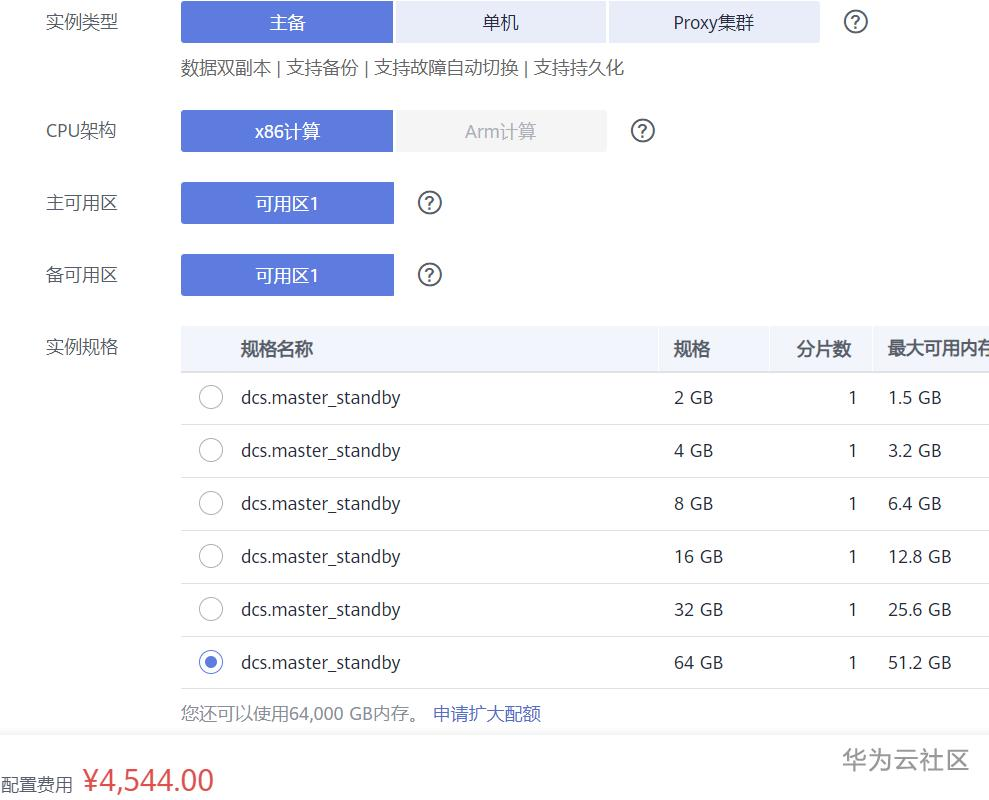Click the 6.4 GB max memory value
Viewport: 989px width, 800px height.
pos(915,503)
